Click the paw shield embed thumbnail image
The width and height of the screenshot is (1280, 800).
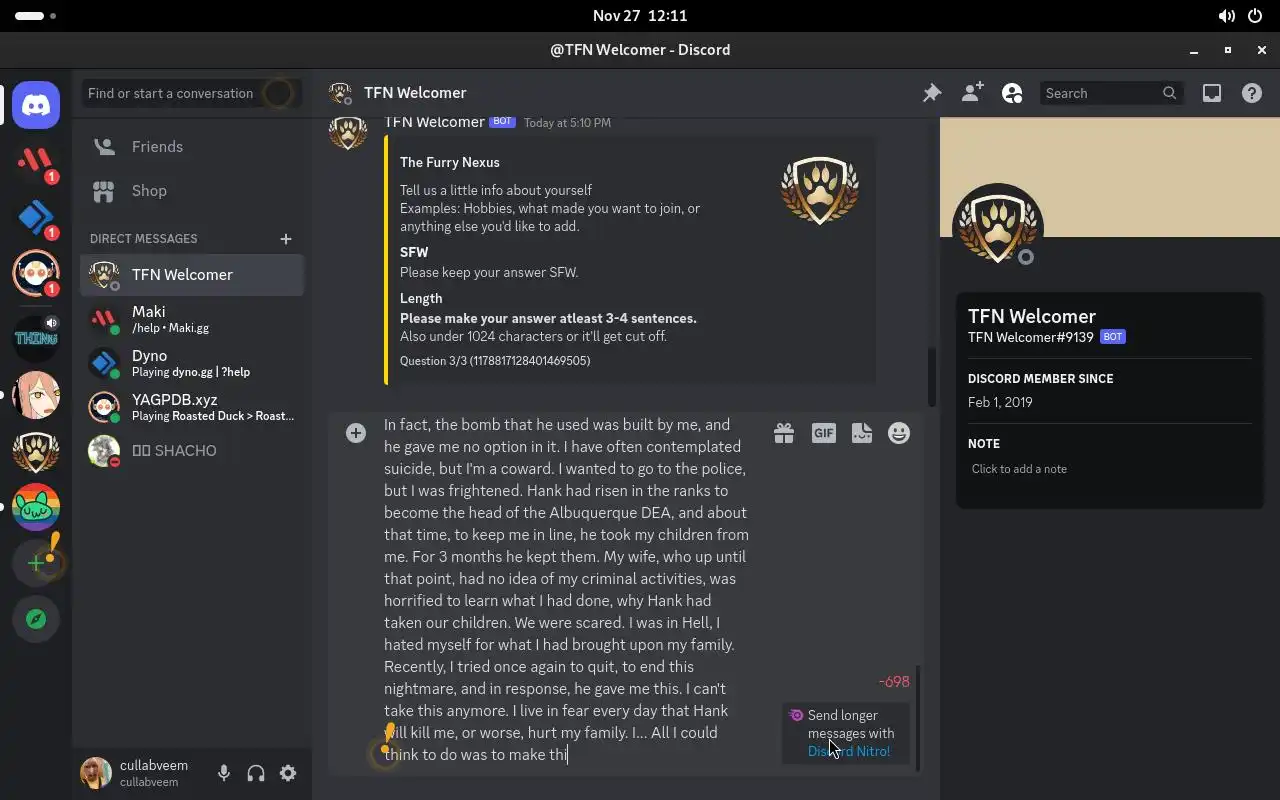pyautogui.click(x=820, y=190)
